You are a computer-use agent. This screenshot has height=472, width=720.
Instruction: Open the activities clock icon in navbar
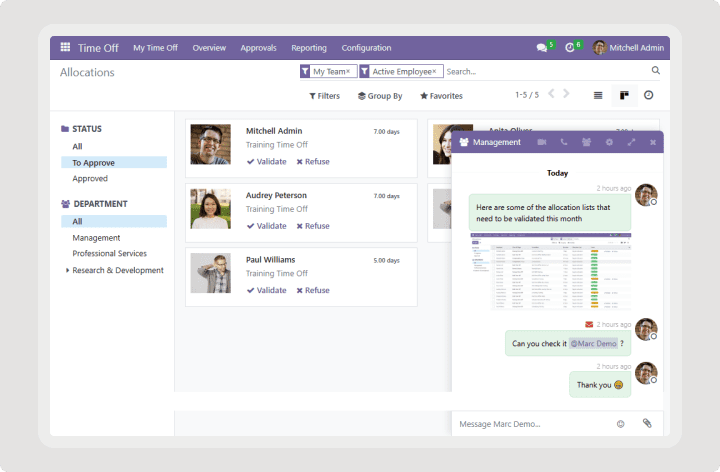click(x=570, y=47)
